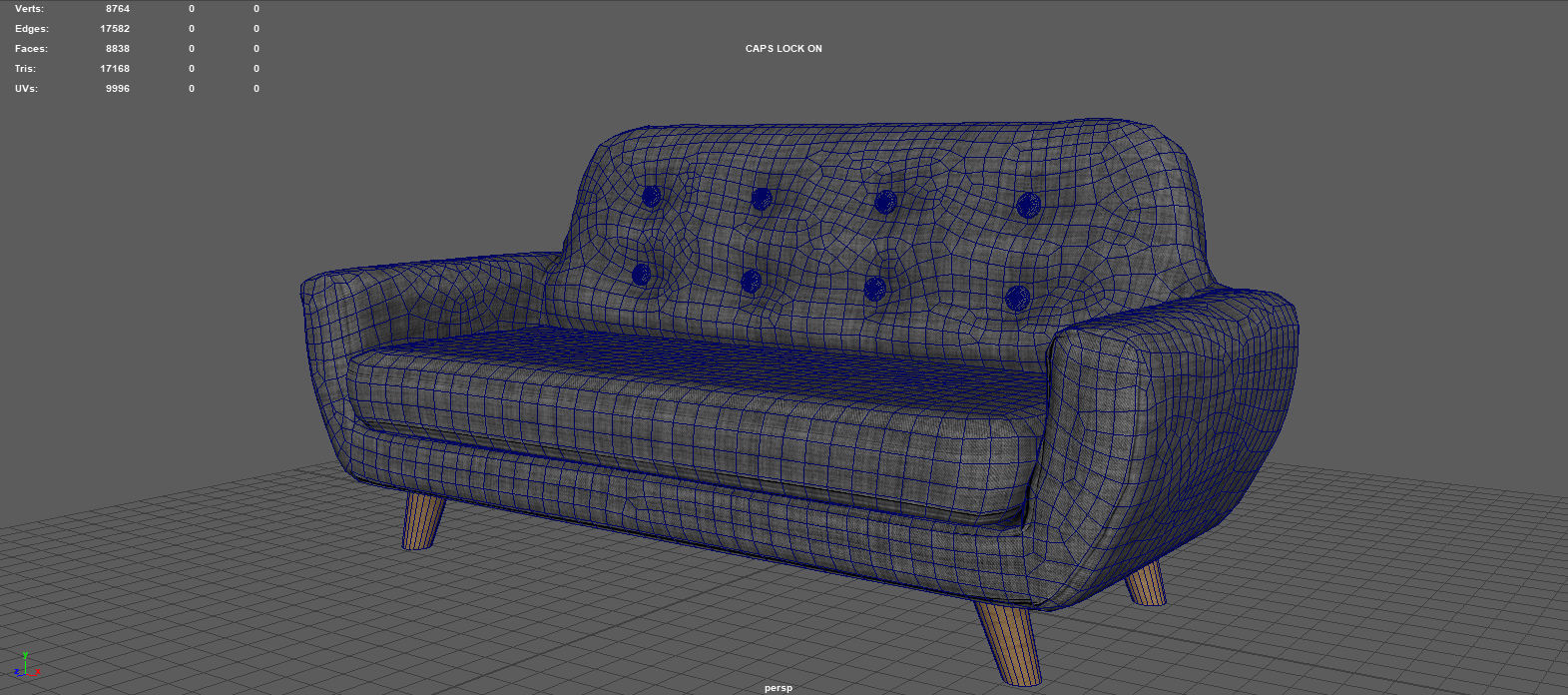Click the 'persp' camera name label

pos(778,688)
